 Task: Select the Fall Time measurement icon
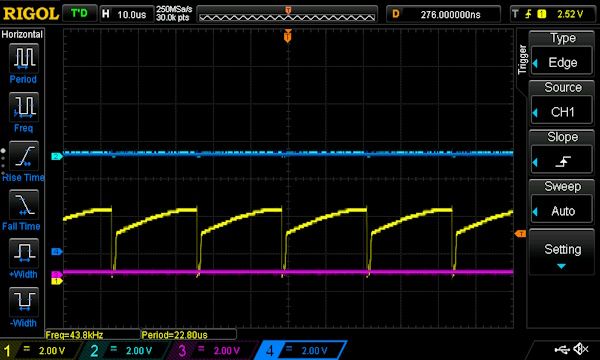click(24, 204)
